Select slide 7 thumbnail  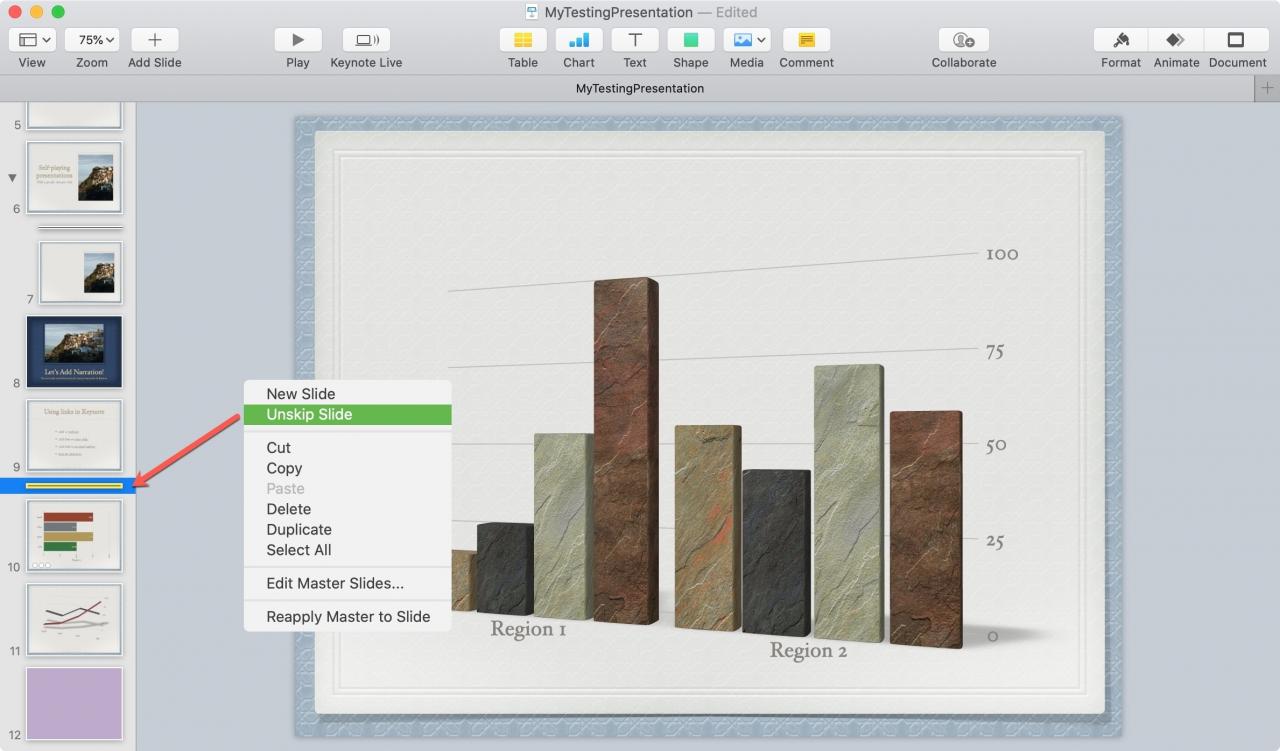coord(80,272)
